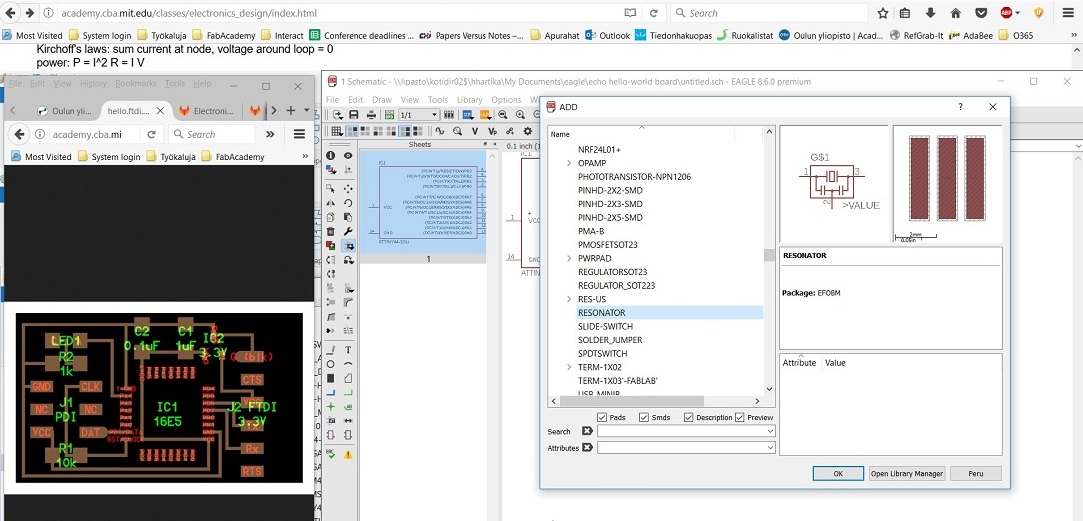
Task: Select the Move tool in EAGLE
Action: (348, 189)
